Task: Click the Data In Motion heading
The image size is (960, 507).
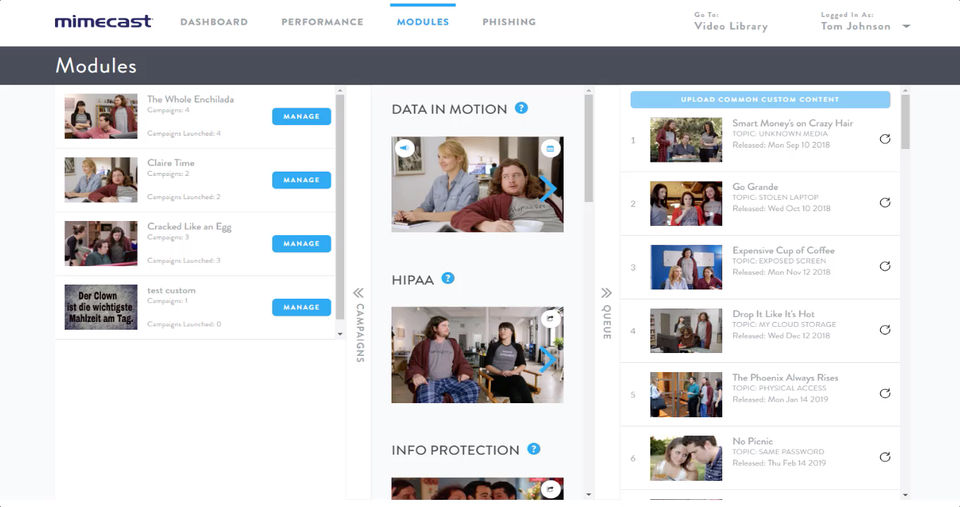Action: pos(449,110)
